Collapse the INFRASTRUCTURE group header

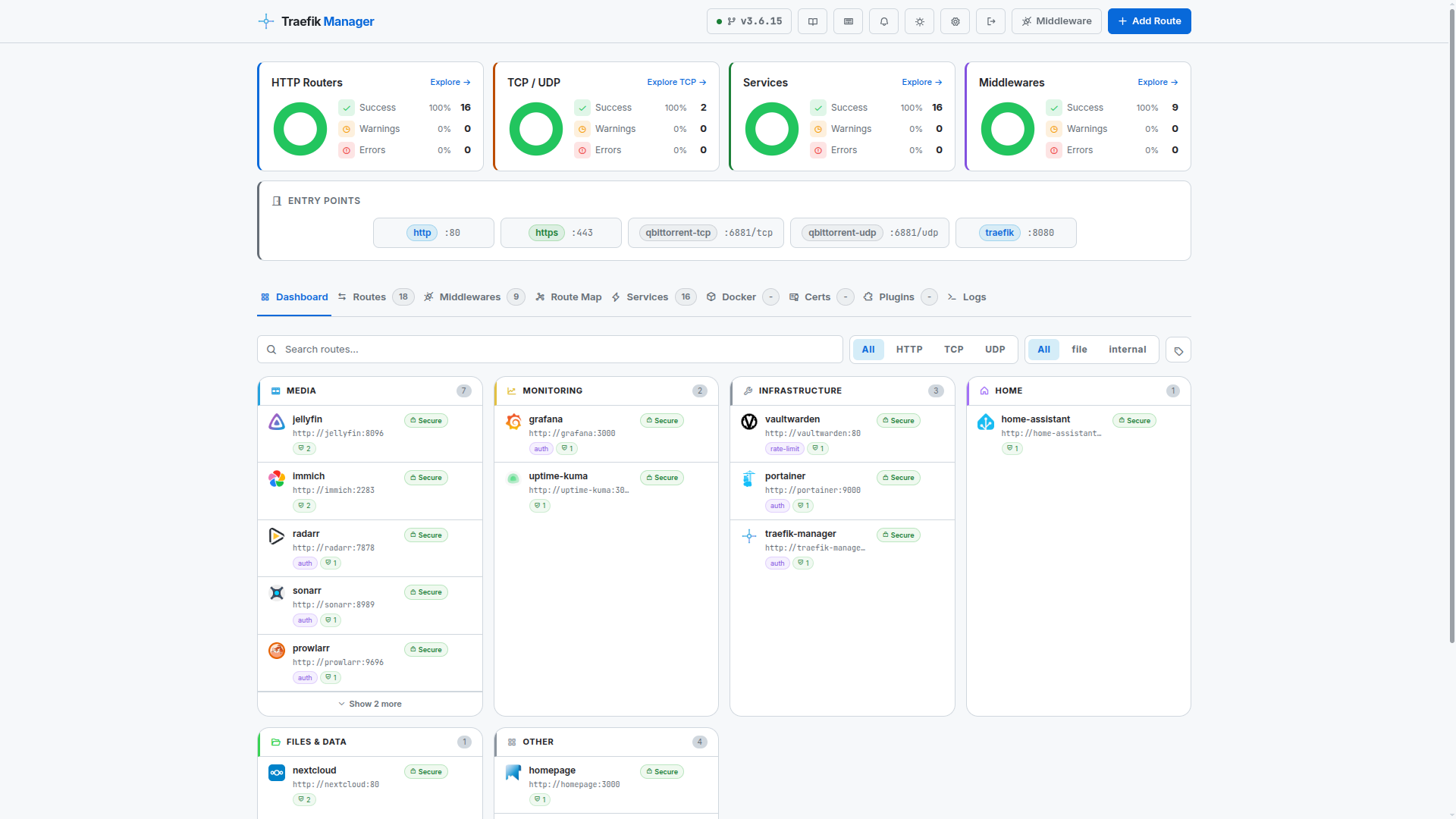point(843,391)
